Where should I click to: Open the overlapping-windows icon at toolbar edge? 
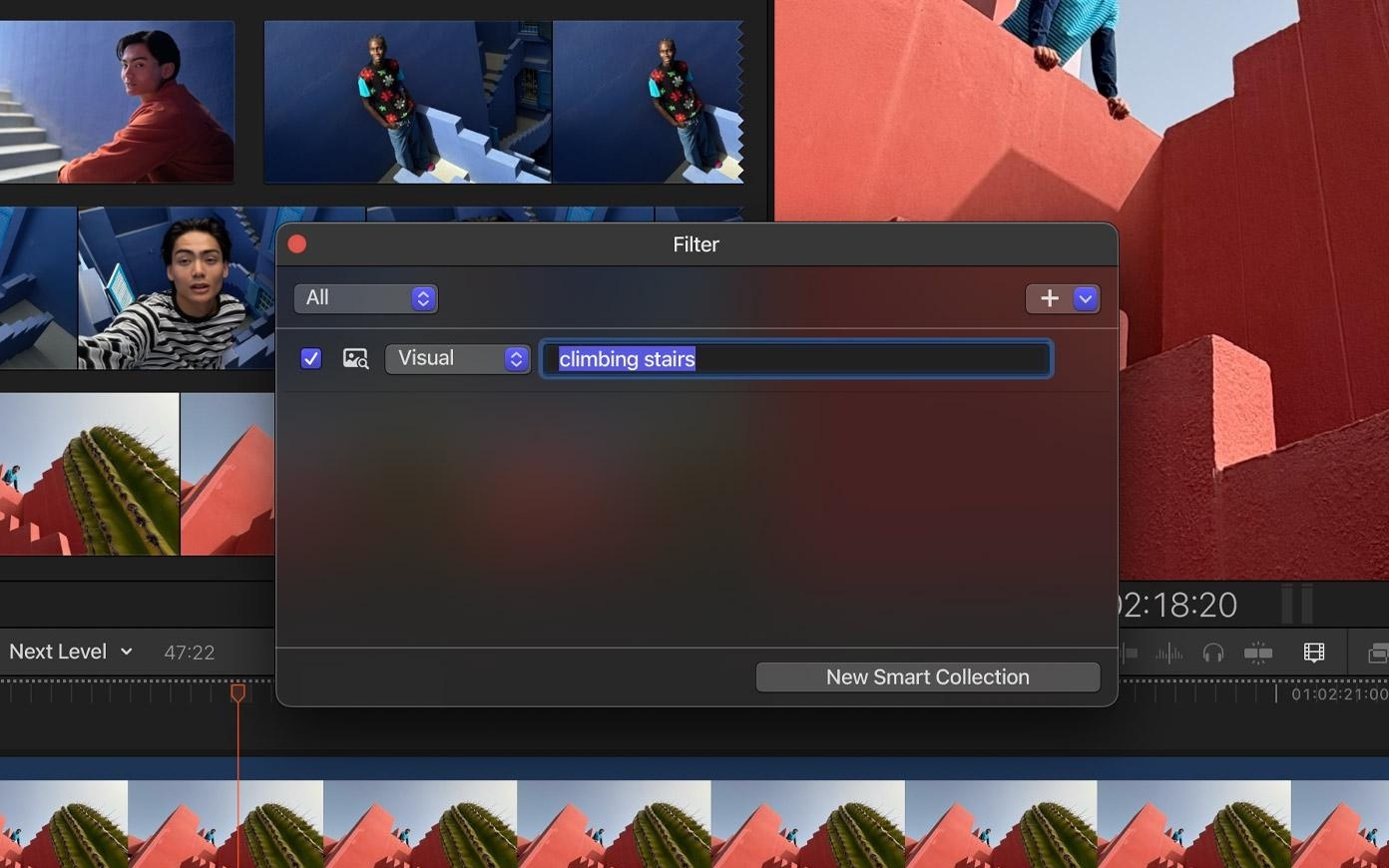[x=1377, y=653]
